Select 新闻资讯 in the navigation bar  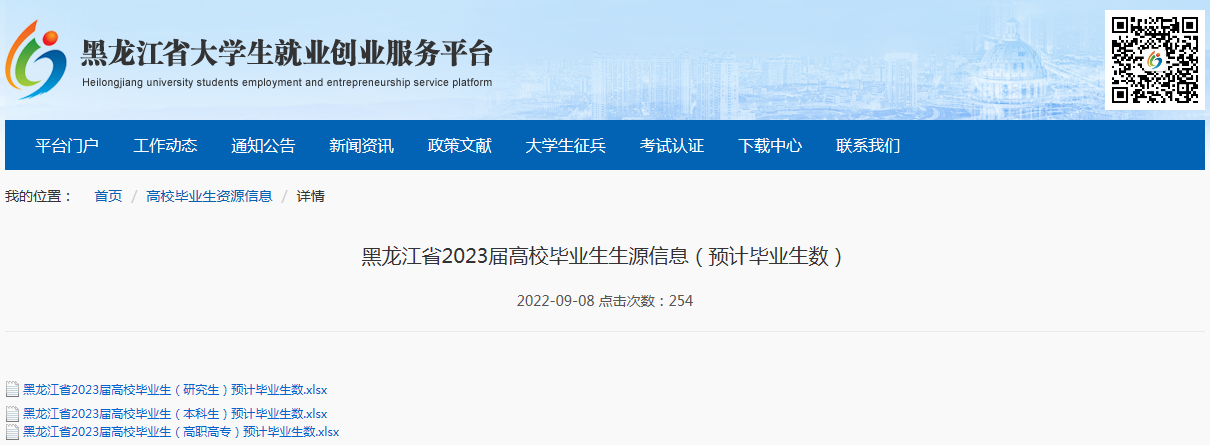point(361,146)
